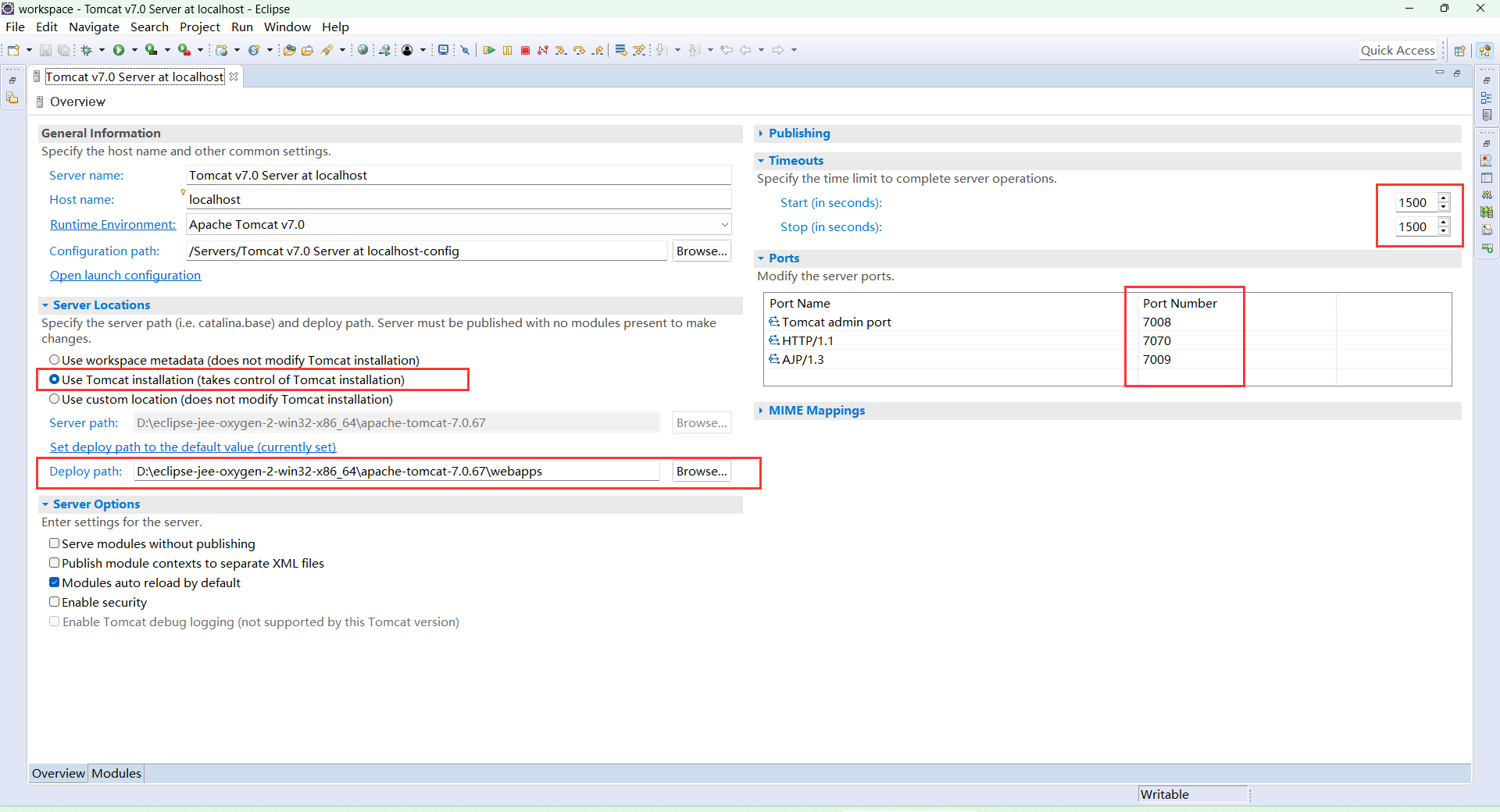Open the Run icon dropdown arrow

point(134,50)
